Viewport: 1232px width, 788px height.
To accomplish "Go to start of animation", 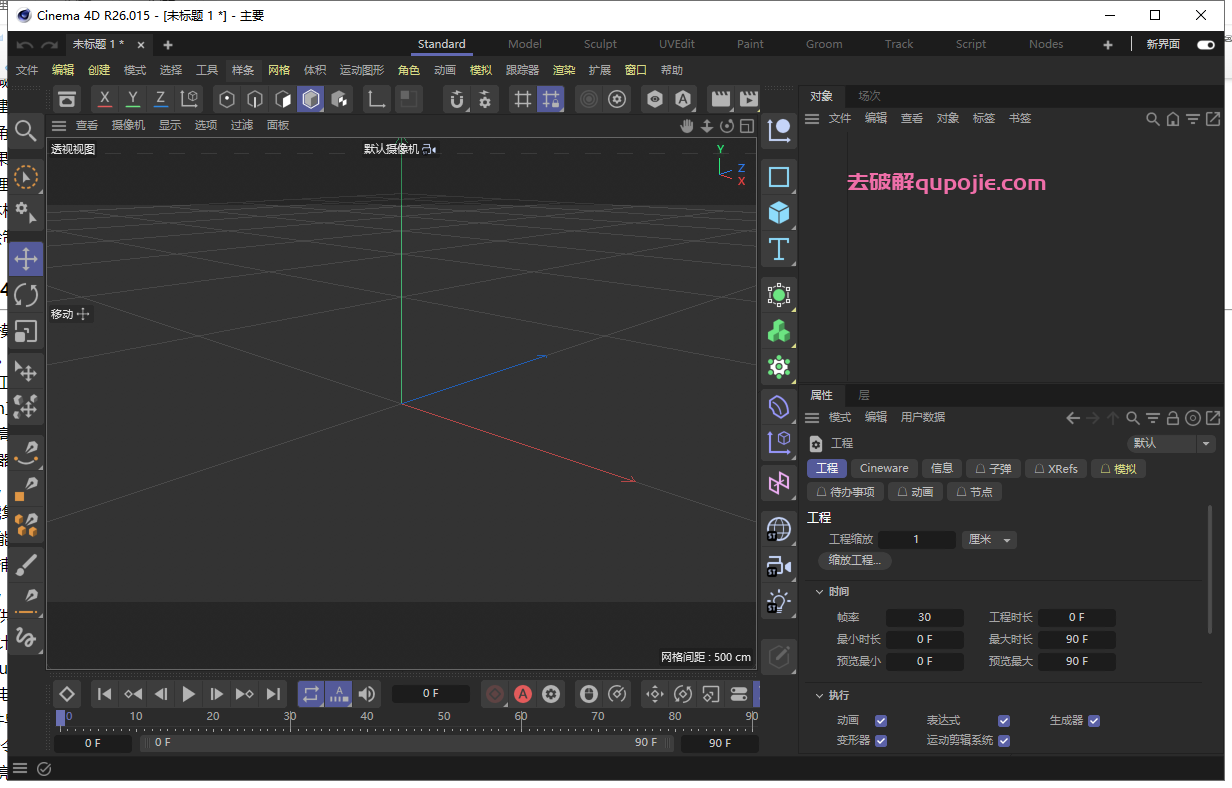I will (105, 693).
